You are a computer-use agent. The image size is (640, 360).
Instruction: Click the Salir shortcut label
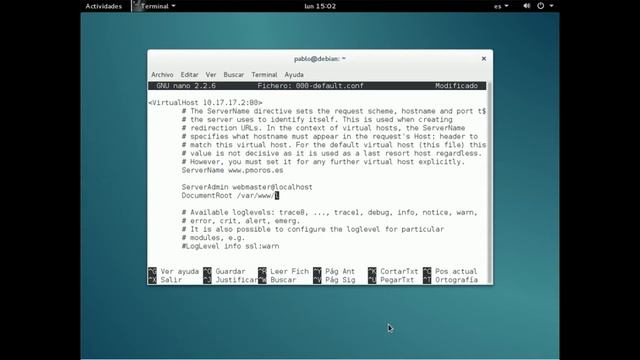coord(171,280)
